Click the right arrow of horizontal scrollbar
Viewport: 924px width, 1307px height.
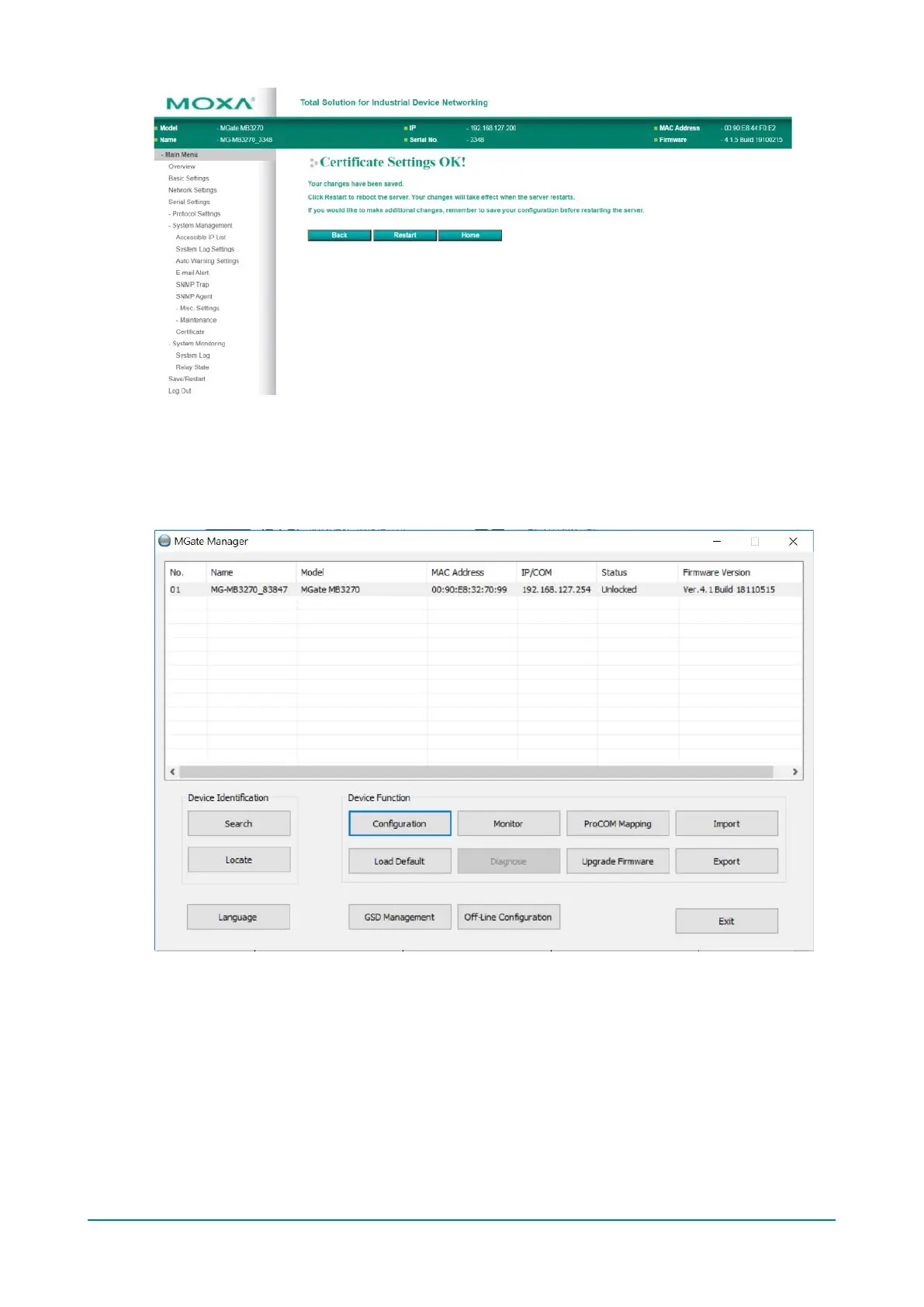pos(795,772)
